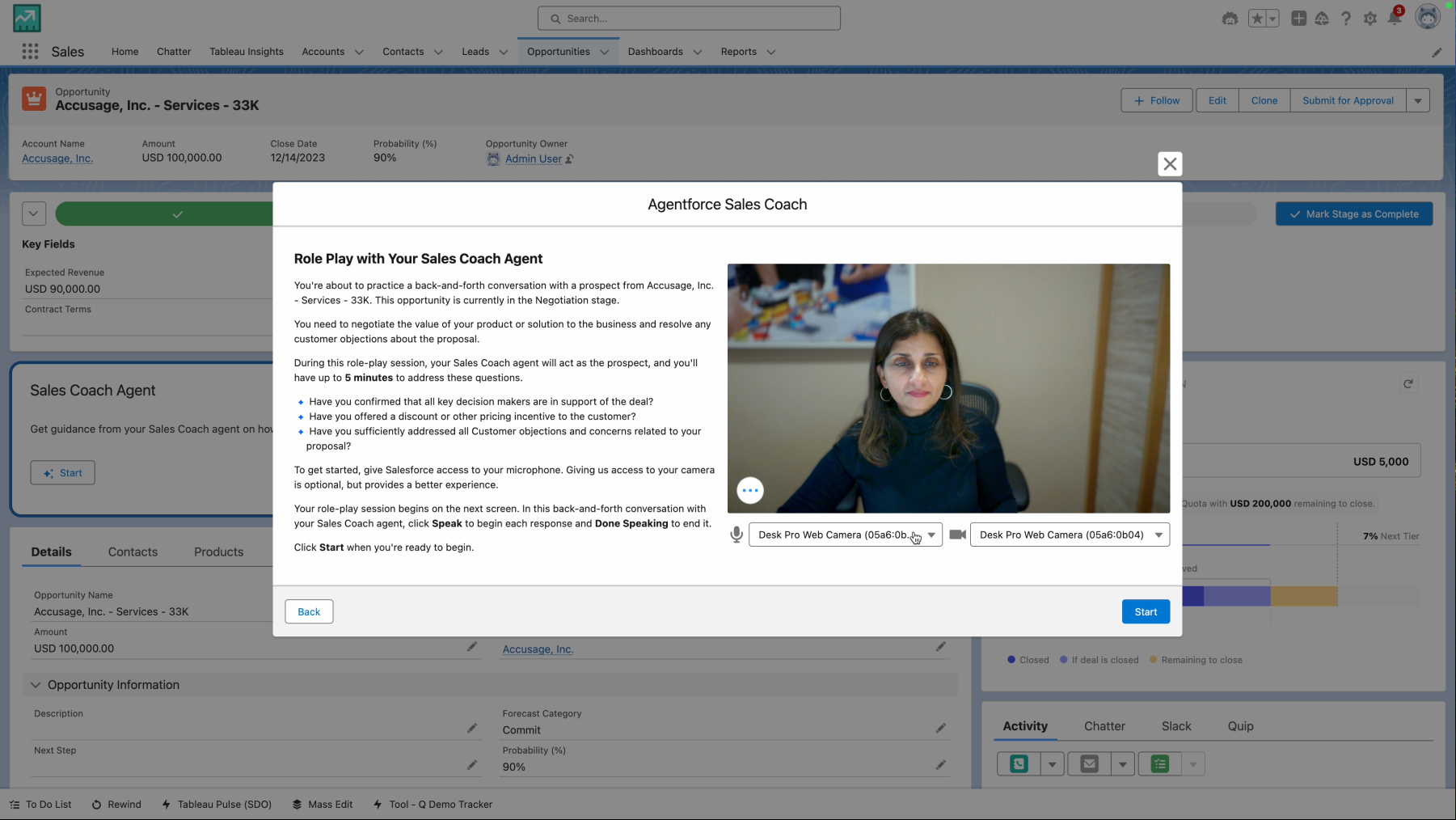Toggle the If deal is closed legend item
1456x820 pixels.
point(1099,660)
